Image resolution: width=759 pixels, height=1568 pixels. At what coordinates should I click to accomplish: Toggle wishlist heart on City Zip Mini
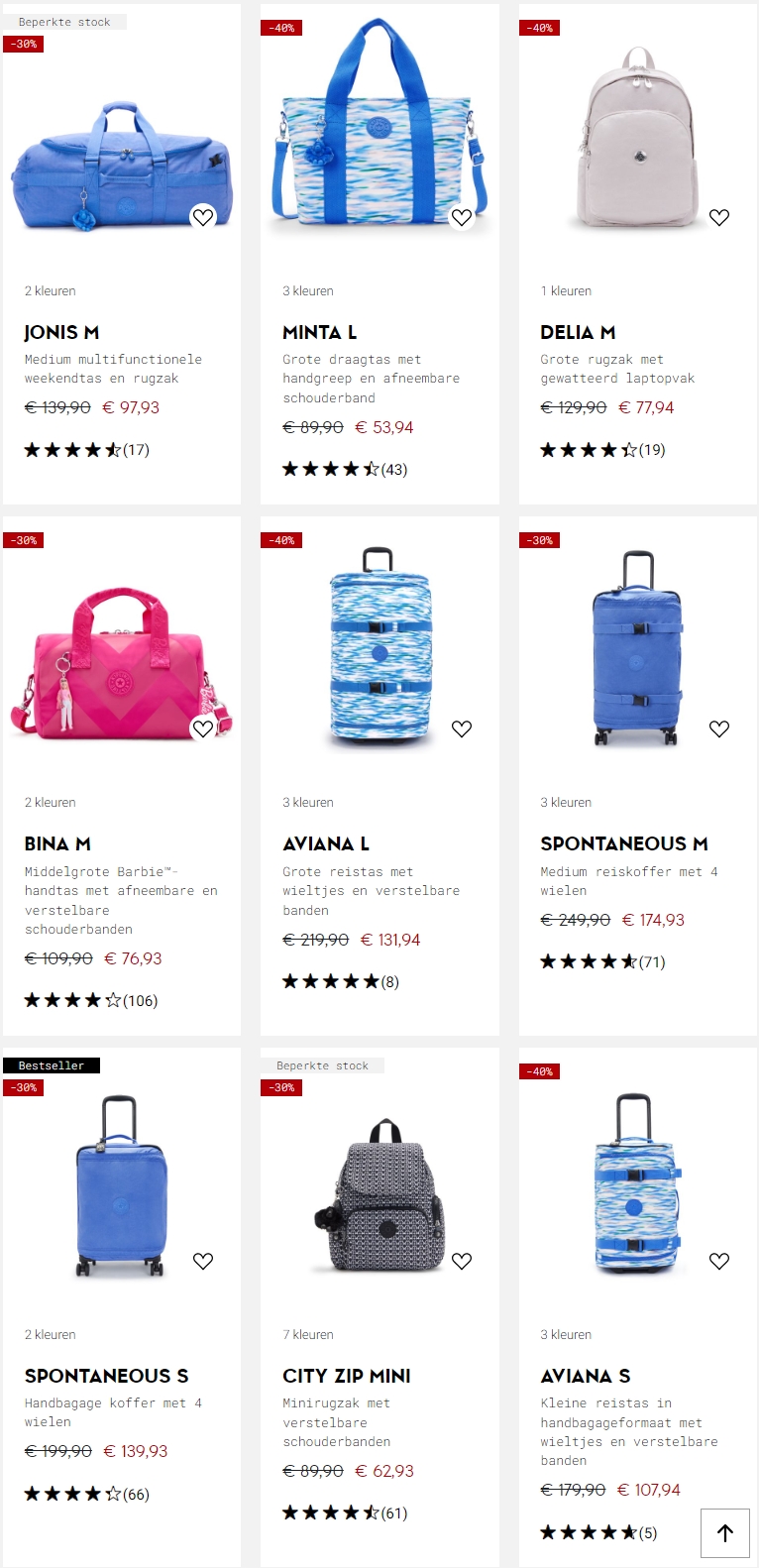pos(462,1261)
